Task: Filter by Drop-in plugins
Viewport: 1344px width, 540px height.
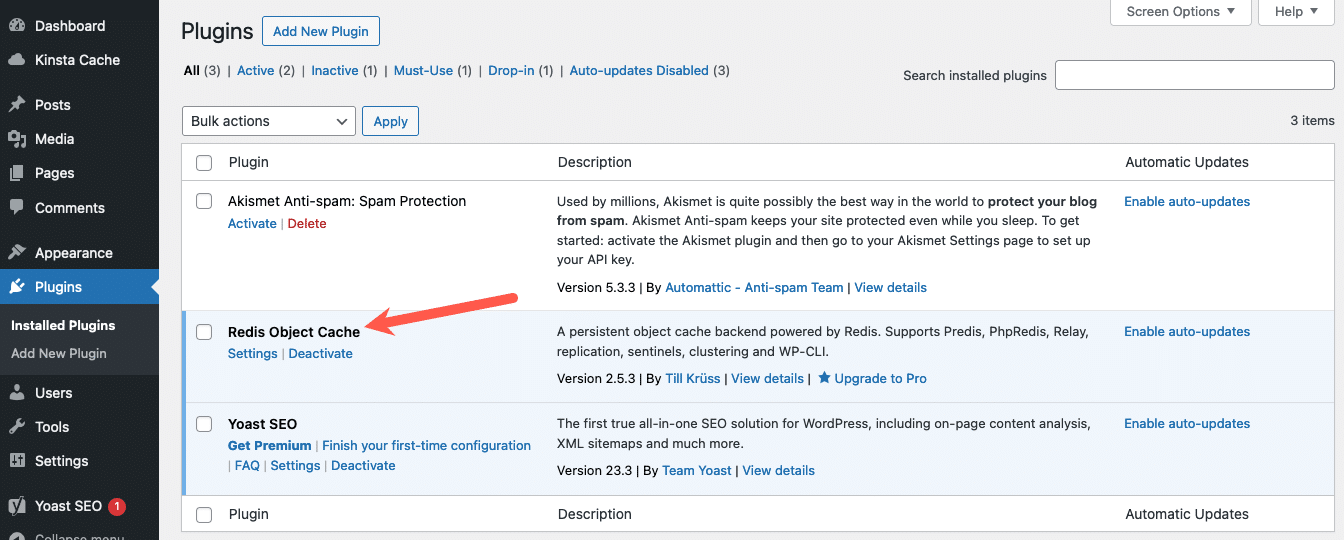Action: 511,71
